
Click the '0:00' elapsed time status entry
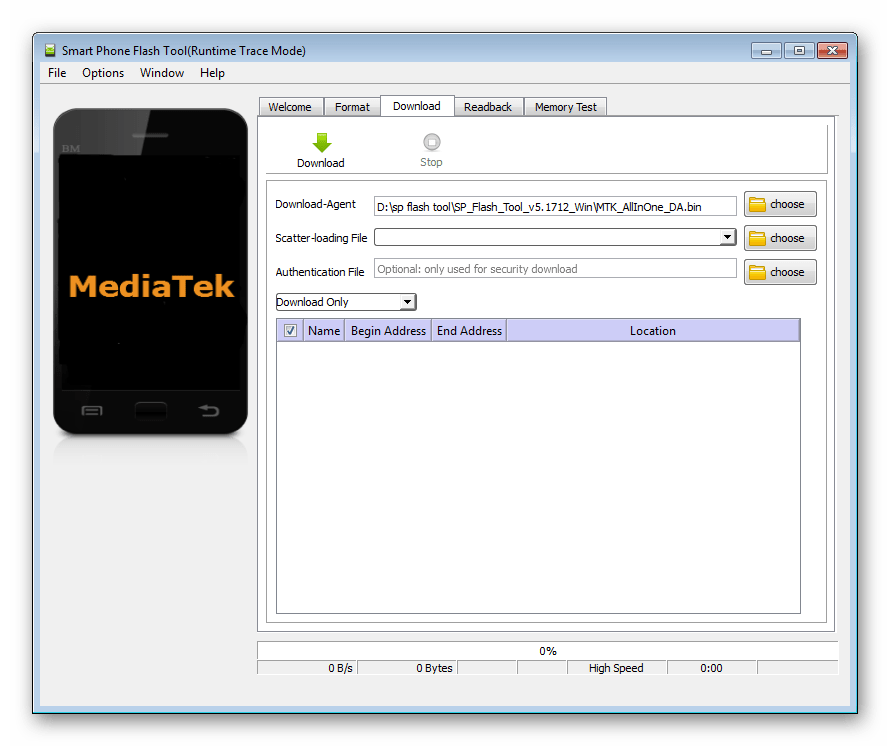tap(712, 668)
